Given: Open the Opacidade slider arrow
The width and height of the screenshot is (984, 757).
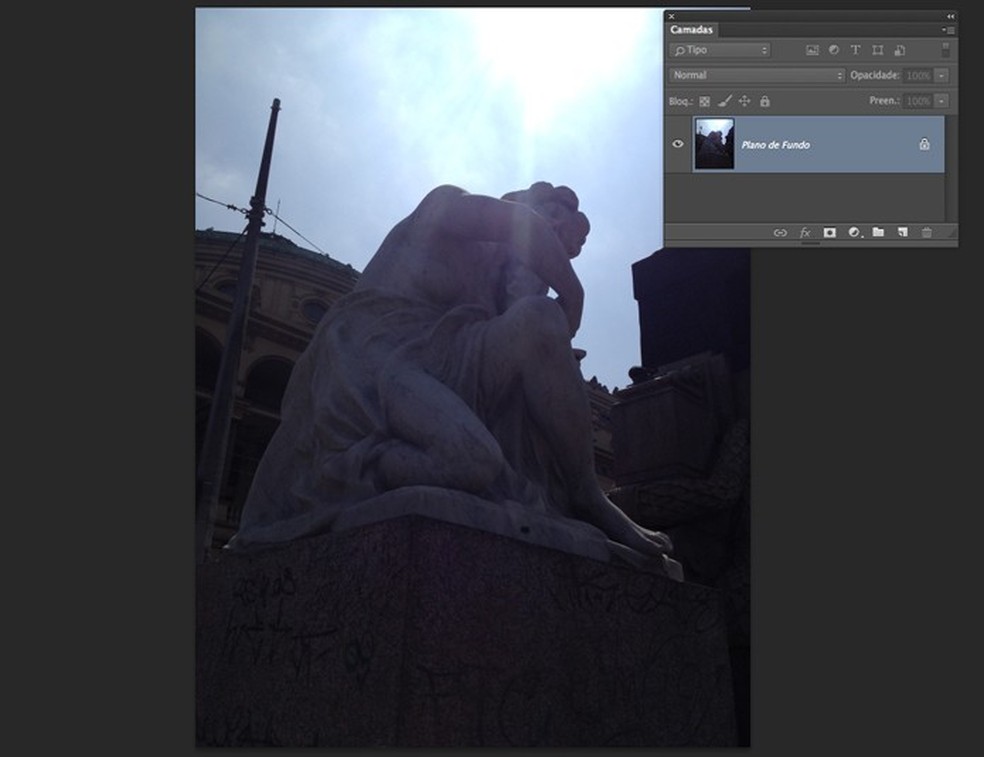Looking at the screenshot, I should coord(941,75).
